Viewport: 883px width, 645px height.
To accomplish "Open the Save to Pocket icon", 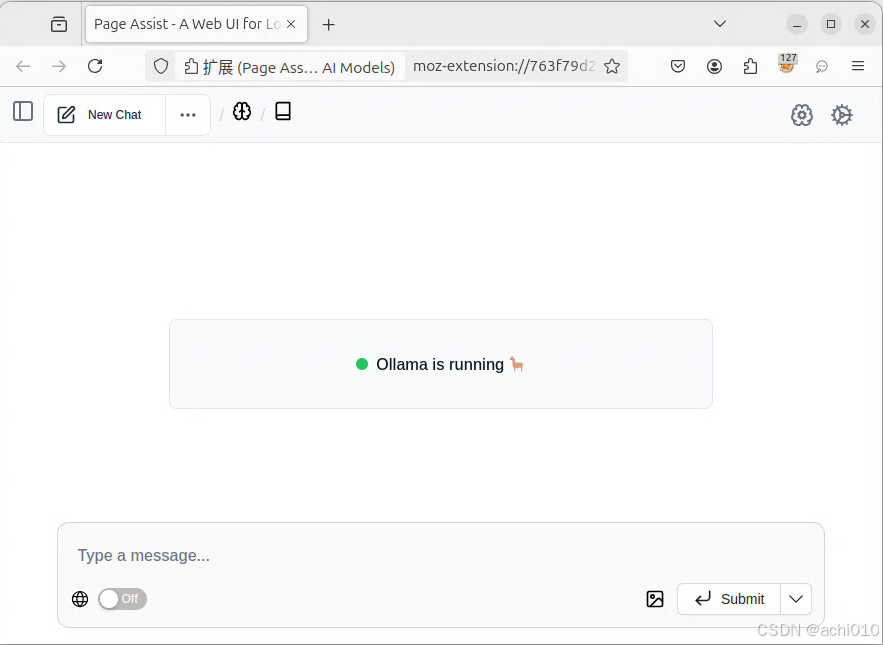I will [x=678, y=66].
